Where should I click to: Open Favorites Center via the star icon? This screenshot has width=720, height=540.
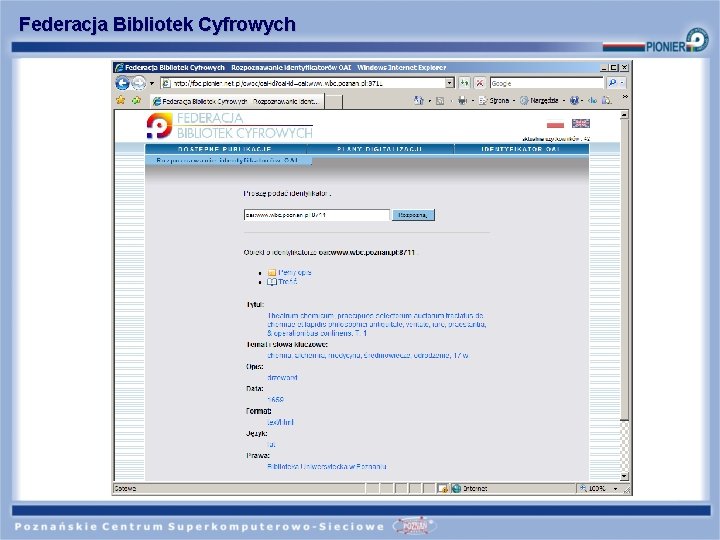[x=121, y=100]
